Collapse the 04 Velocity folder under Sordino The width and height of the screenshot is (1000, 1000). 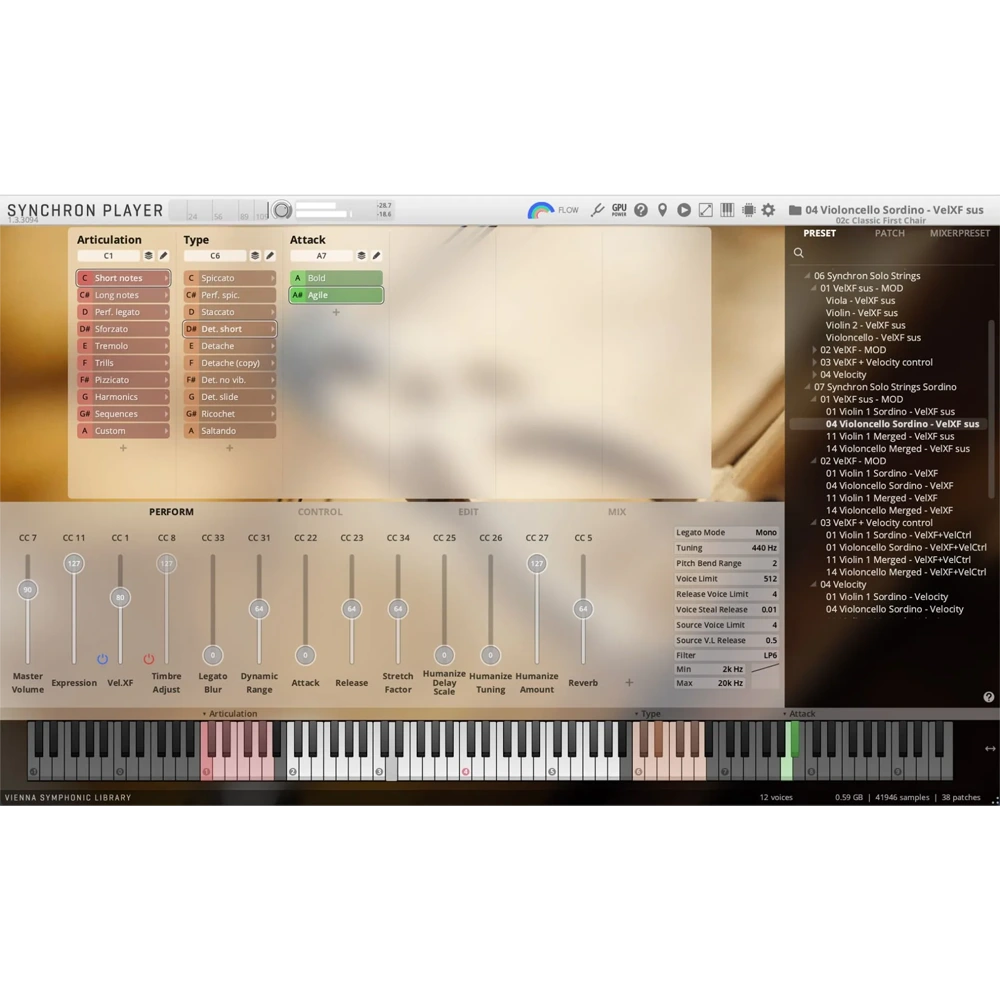pos(814,585)
